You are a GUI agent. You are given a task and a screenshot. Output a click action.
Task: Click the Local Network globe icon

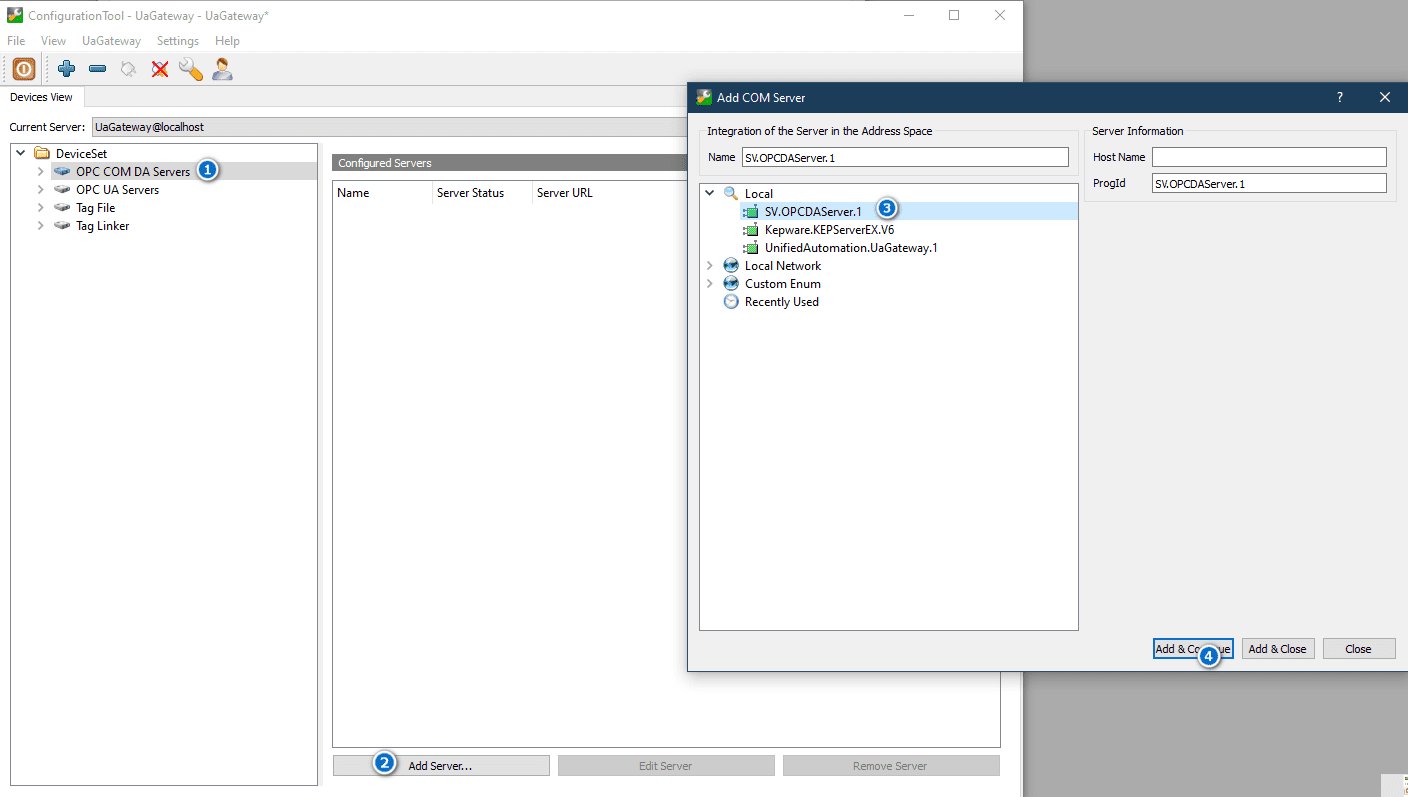(731, 266)
